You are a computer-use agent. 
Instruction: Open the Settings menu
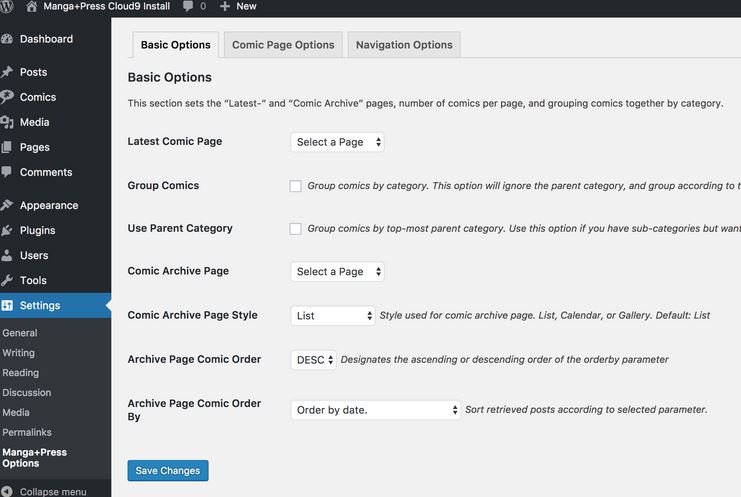[55, 306]
